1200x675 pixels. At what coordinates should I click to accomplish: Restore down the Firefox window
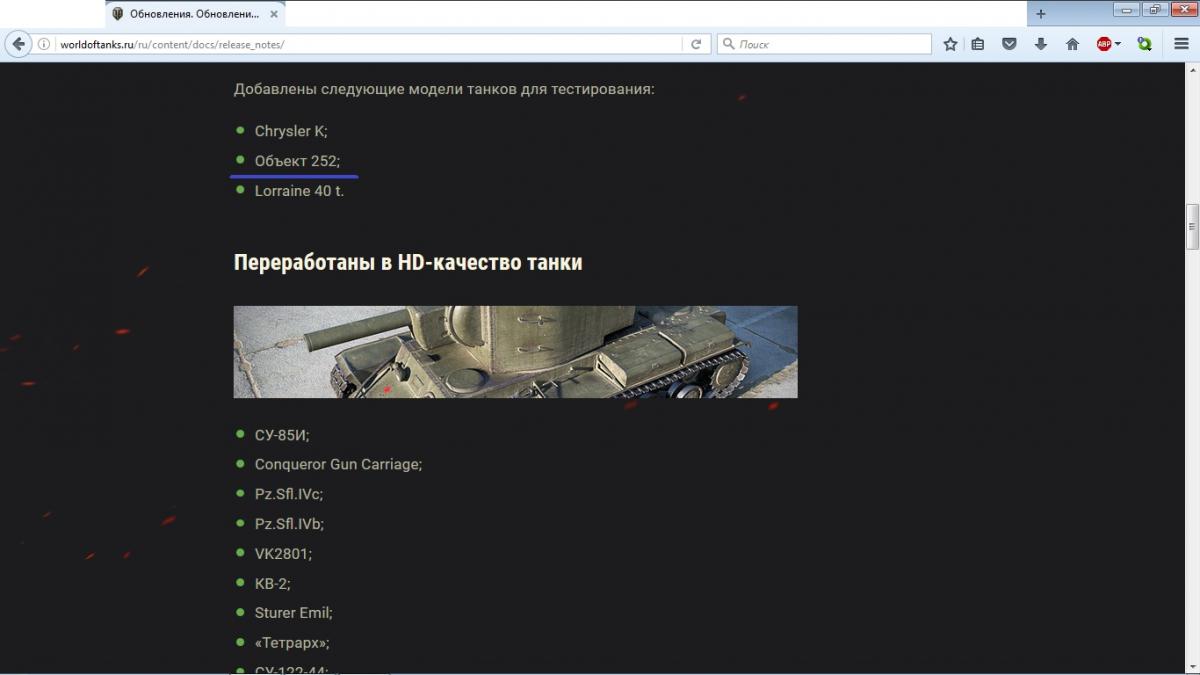click(1154, 9)
